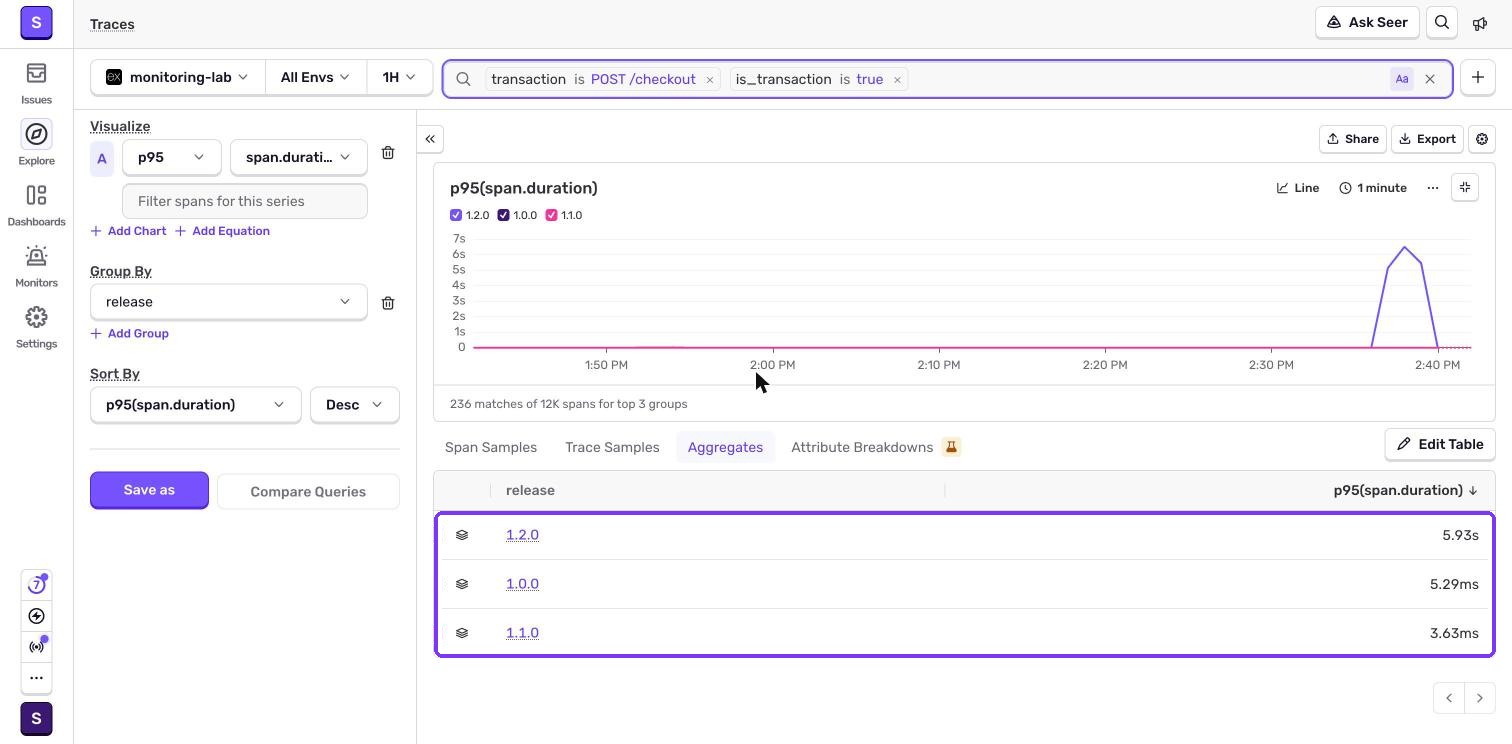1512x744 pixels.
Task: Select the Aggregates tab
Action: (725, 447)
